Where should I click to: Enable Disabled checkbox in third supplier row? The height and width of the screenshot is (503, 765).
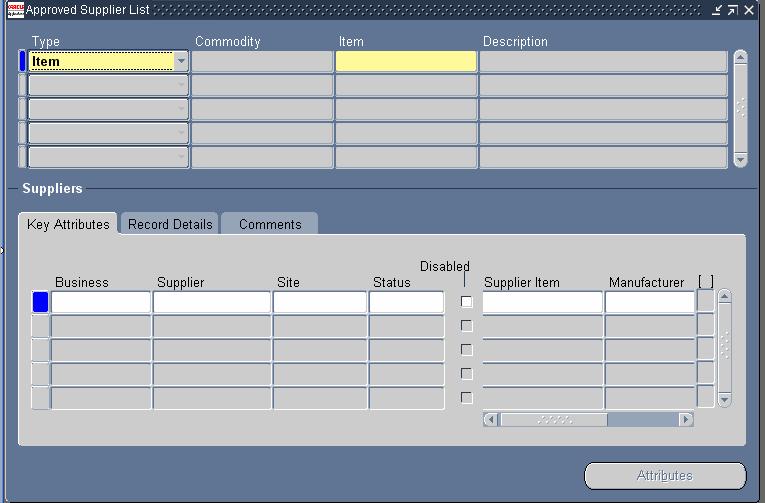click(x=466, y=350)
